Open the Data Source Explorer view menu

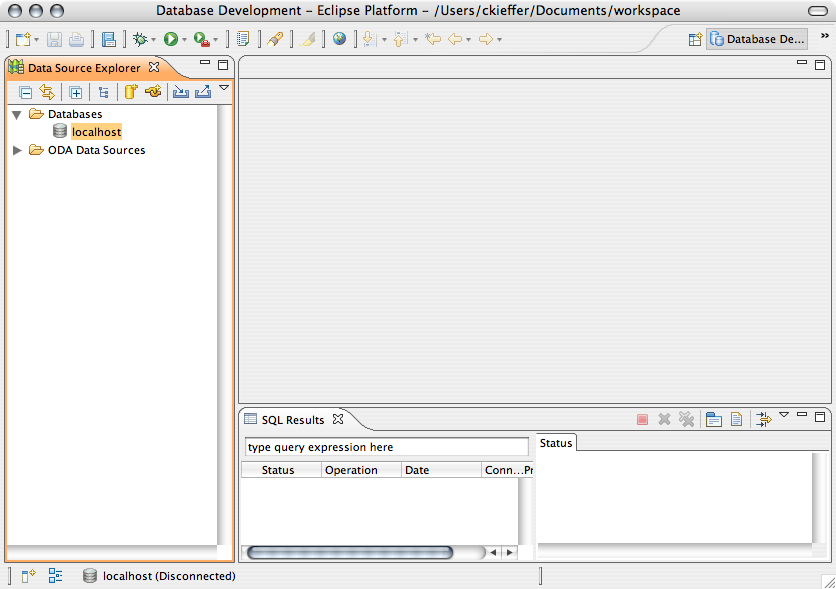(224, 87)
